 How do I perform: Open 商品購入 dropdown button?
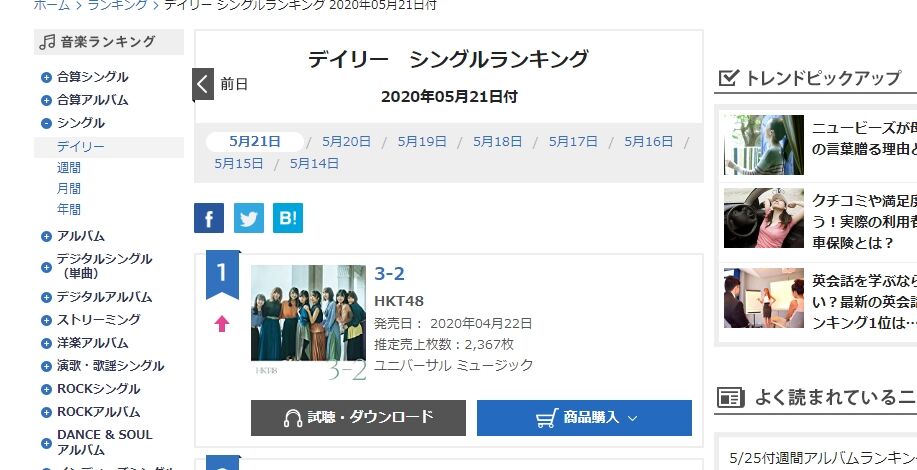click(x=584, y=418)
